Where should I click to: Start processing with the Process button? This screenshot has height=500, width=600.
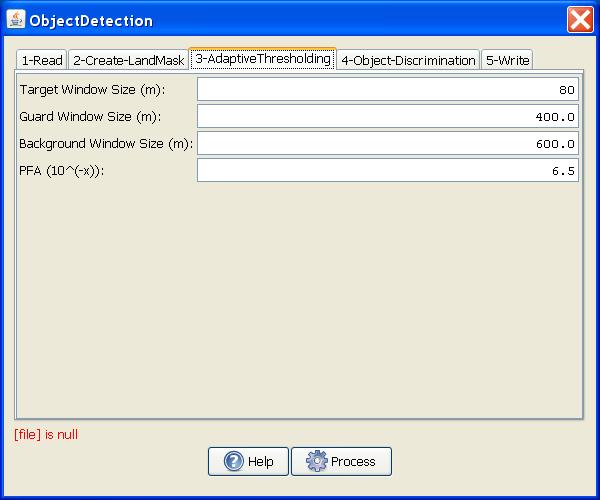tap(341, 461)
